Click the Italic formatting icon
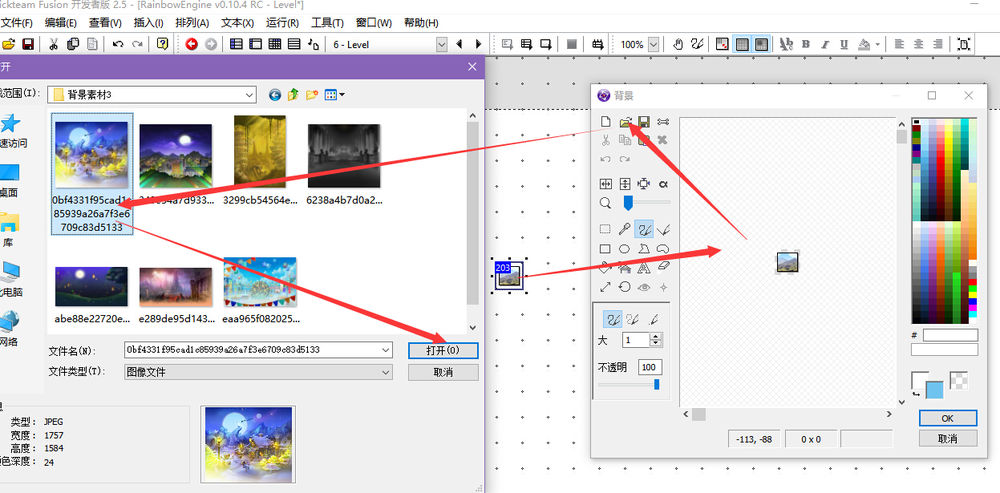 pos(825,44)
